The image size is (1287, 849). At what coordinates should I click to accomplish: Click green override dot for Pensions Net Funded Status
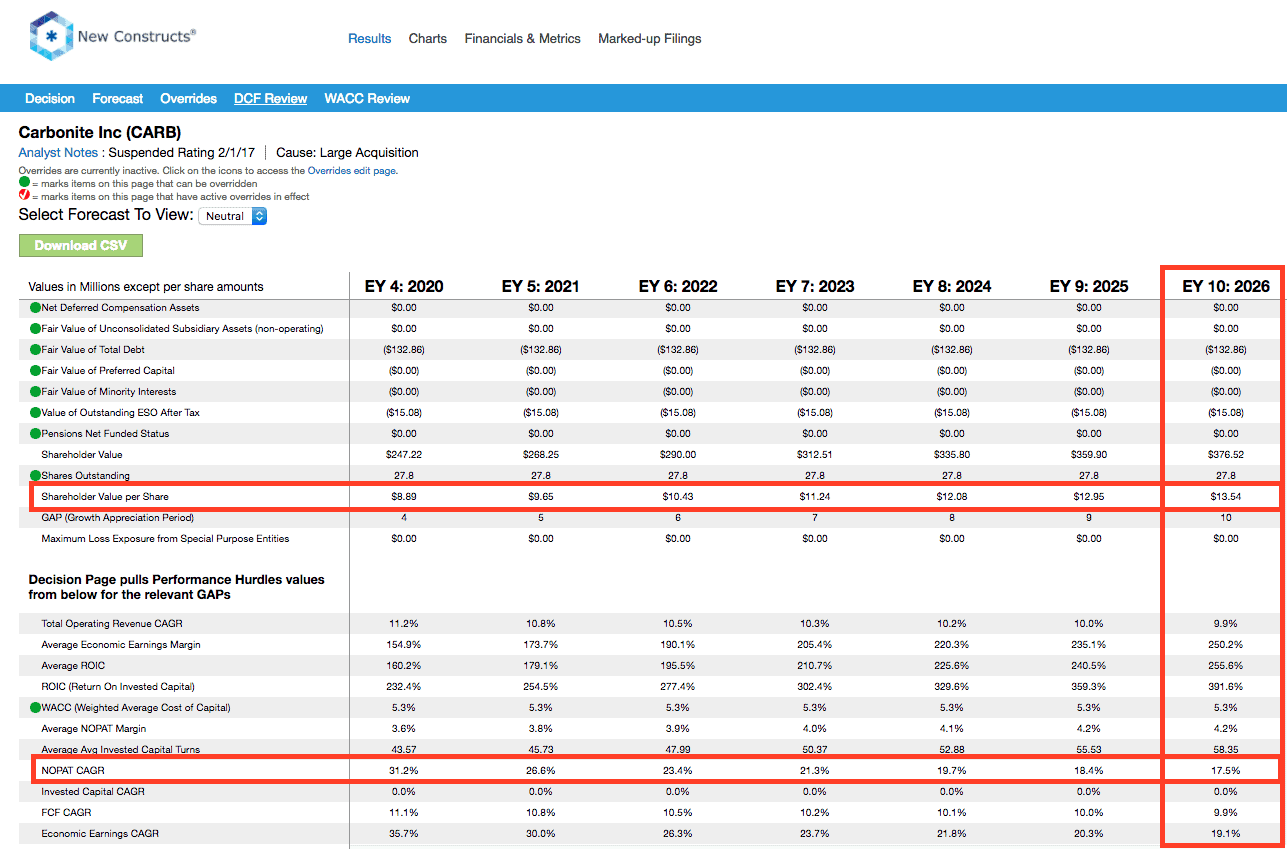pyautogui.click(x=35, y=434)
